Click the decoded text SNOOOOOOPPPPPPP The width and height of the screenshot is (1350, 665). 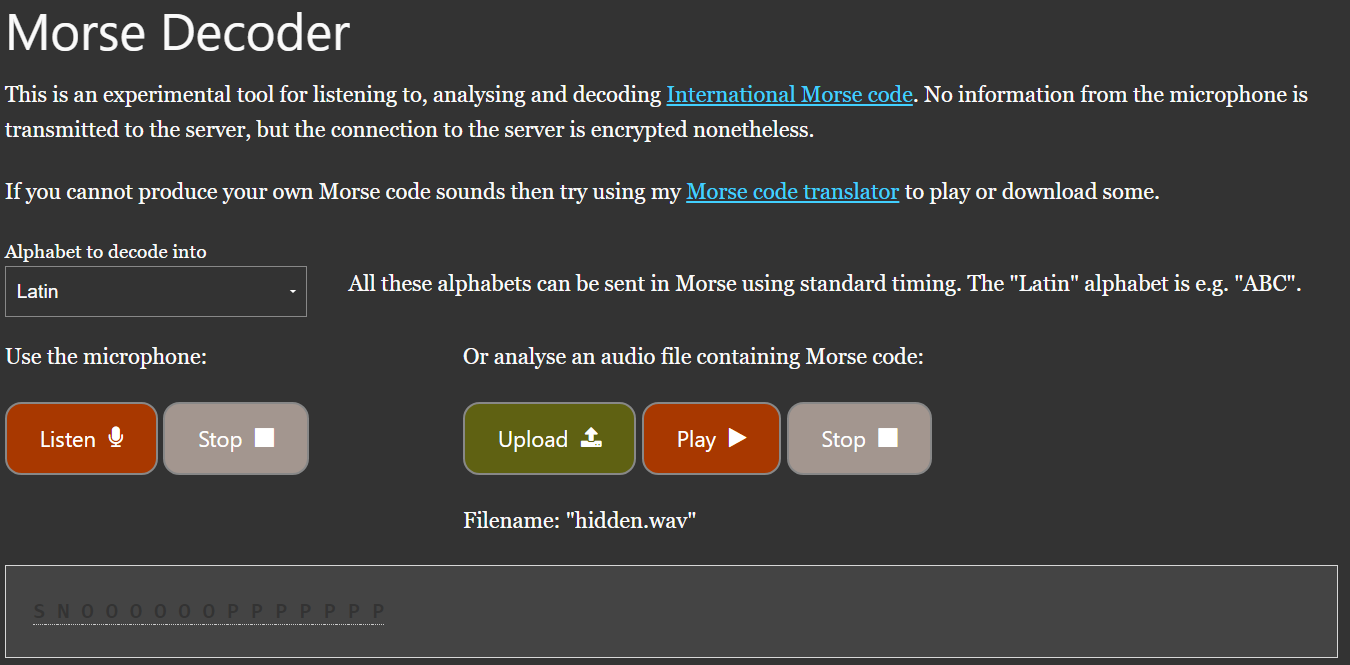[x=208, y=611]
